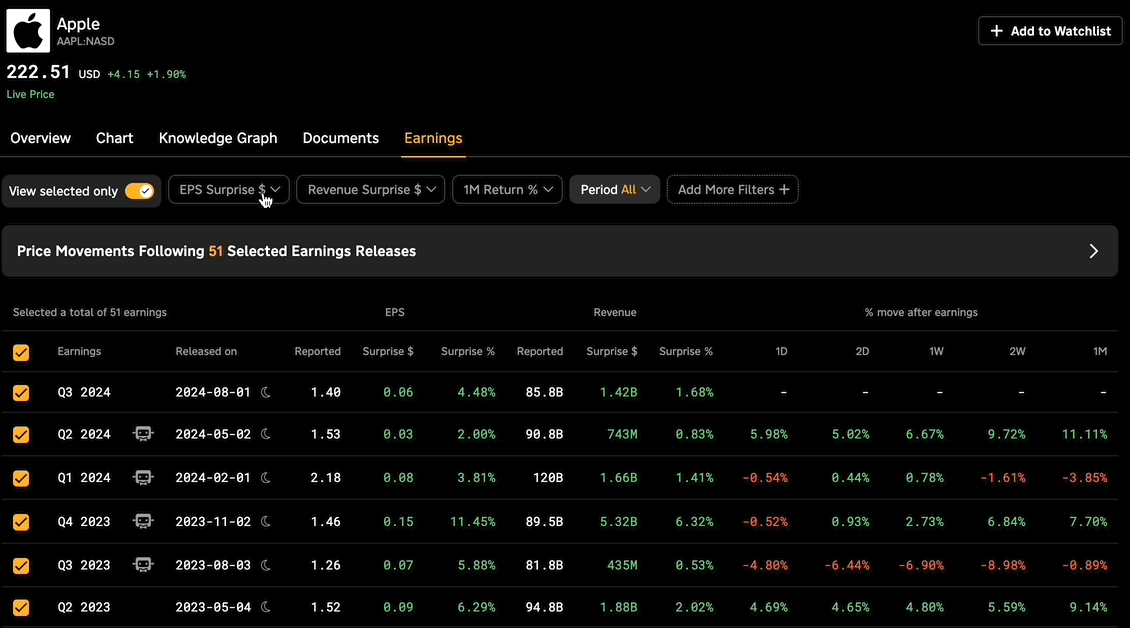The width and height of the screenshot is (1130, 628).
Task: Click the robot icon in Q4 2023 row
Action: point(143,521)
